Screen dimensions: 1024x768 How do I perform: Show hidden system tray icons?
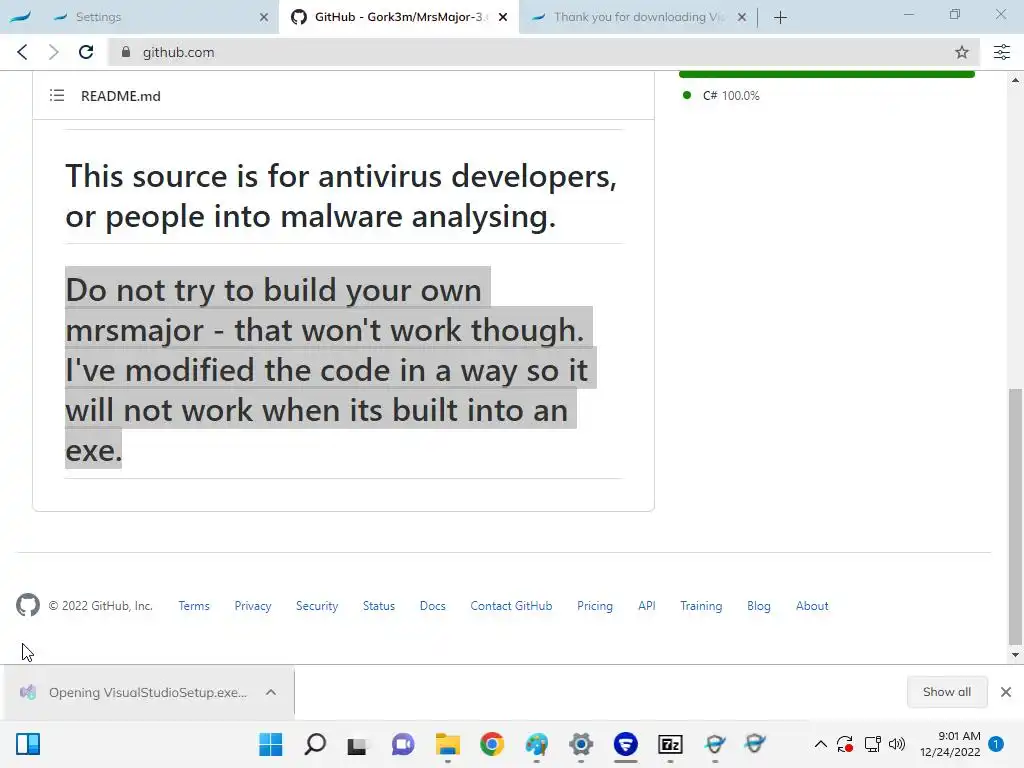tap(820, 744)
